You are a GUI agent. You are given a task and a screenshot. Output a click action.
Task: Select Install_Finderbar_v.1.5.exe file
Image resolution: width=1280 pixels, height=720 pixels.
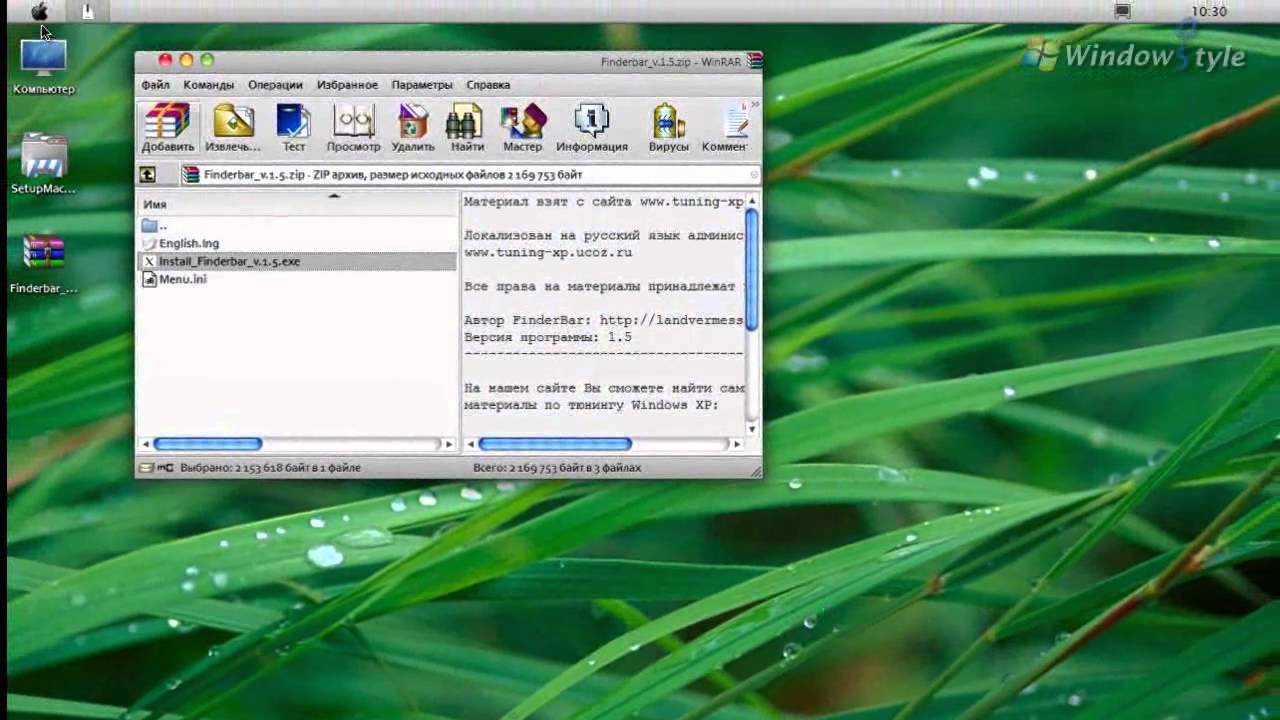297,261
